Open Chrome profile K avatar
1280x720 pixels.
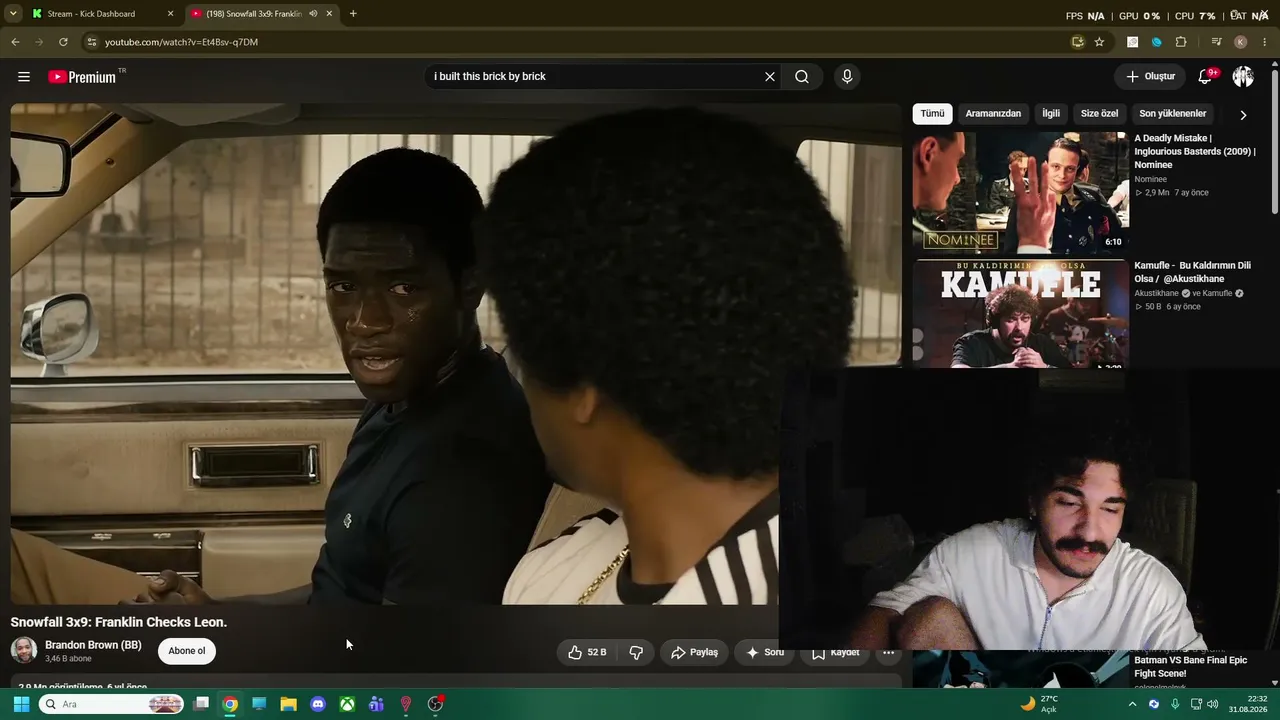click(x=1240, y=42)
